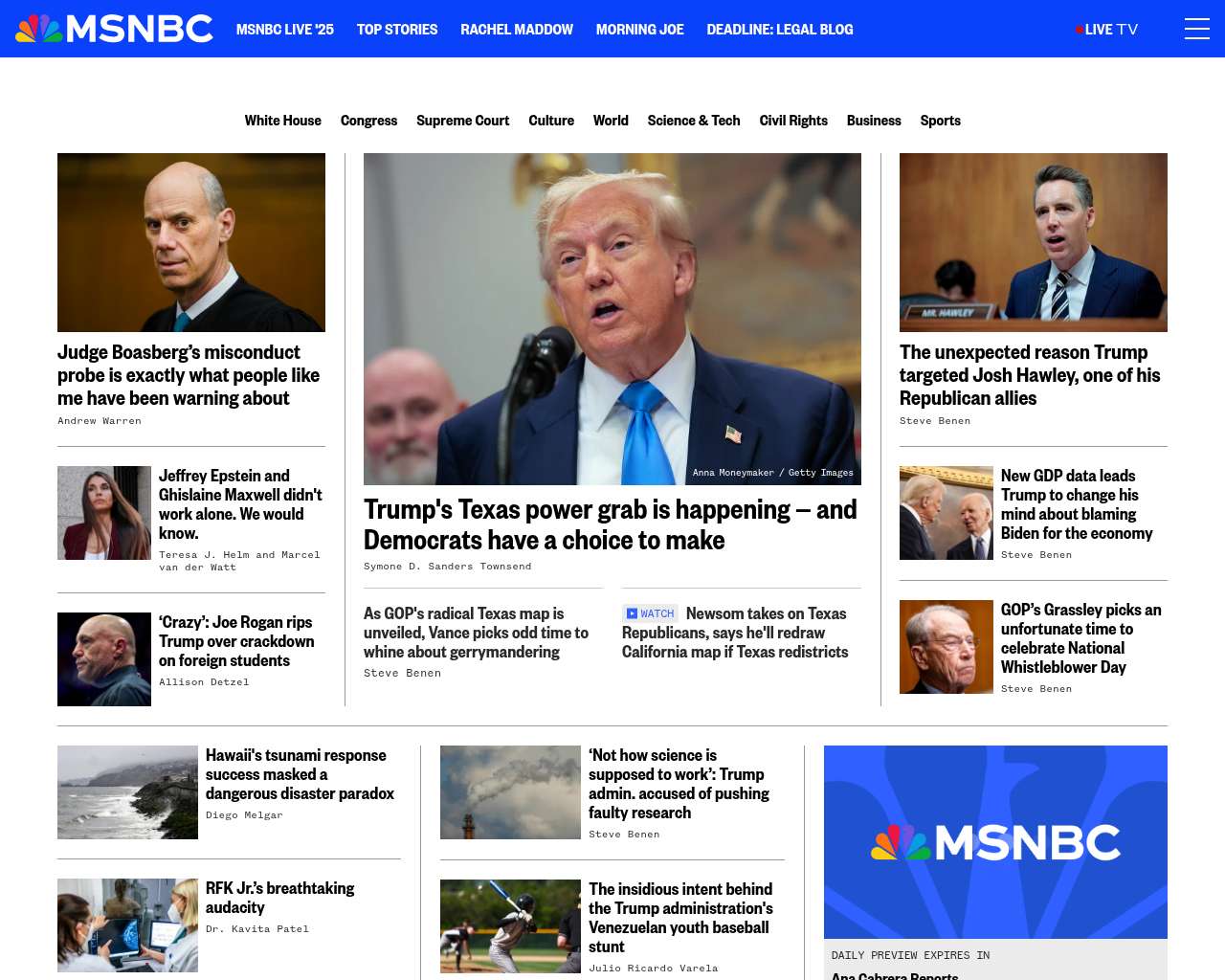Open RACHEL MADDOW nav link

[x=517, y=30]
